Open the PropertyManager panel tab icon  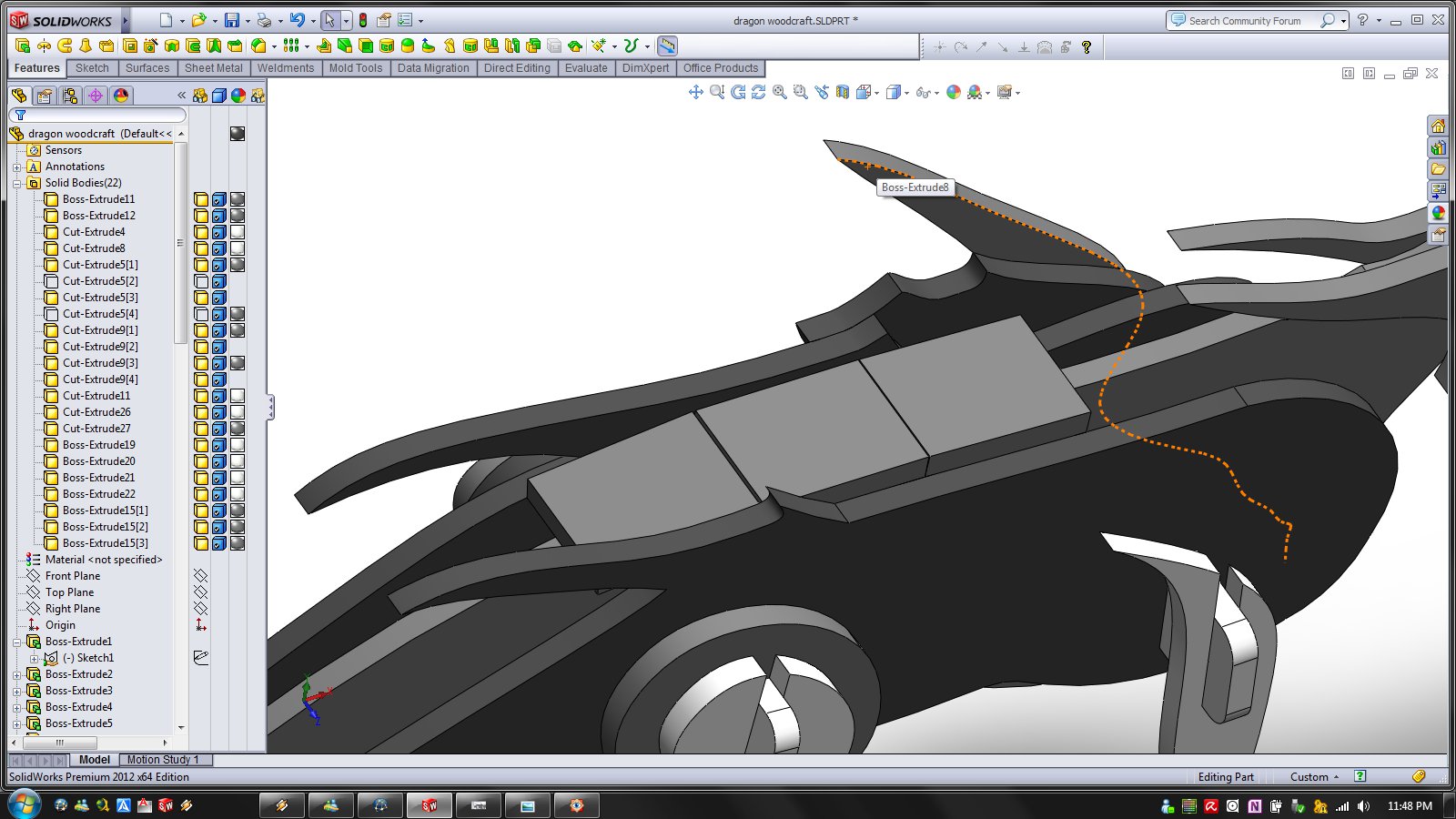tap(44, 96)
